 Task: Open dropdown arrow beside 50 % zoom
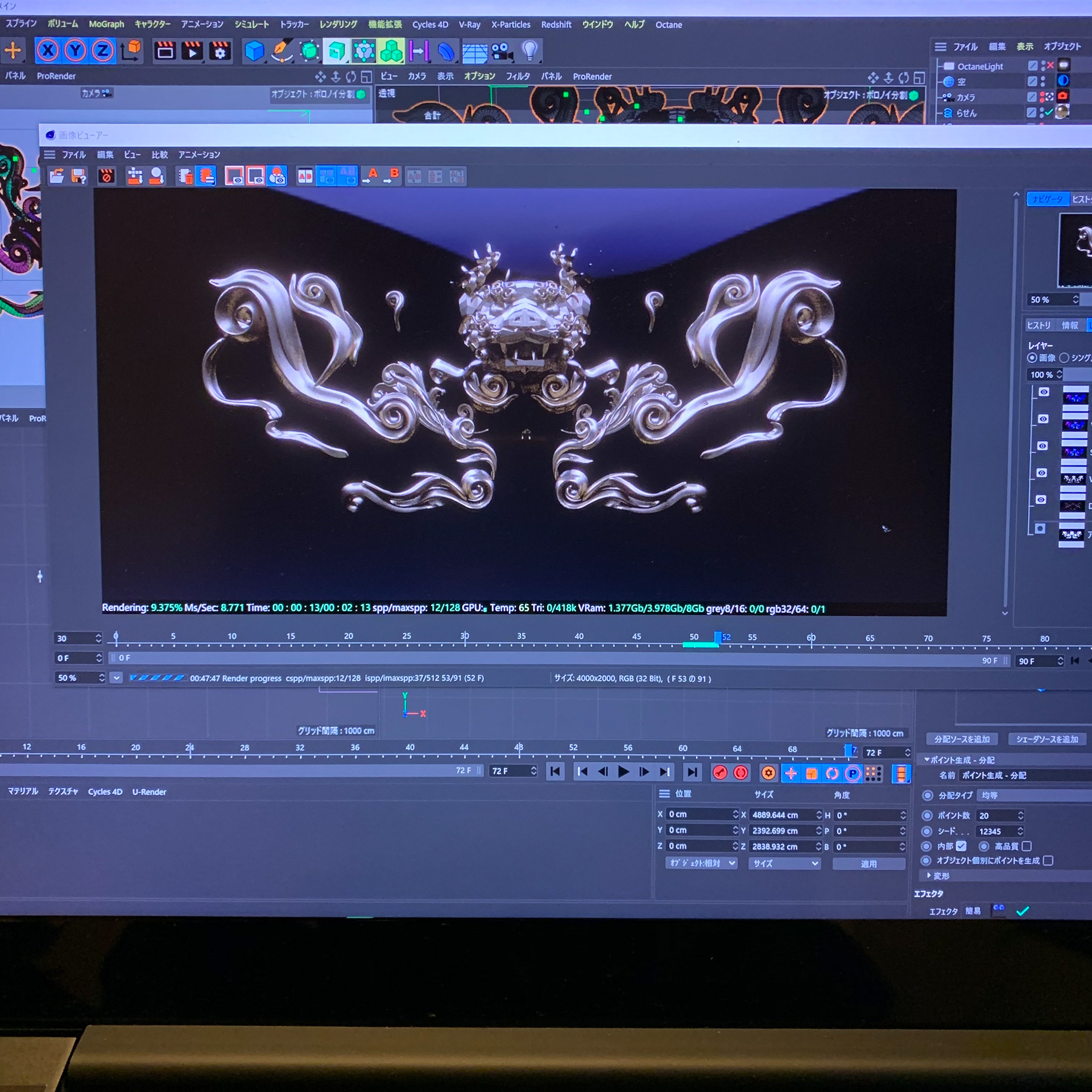[x=116, y=677]
